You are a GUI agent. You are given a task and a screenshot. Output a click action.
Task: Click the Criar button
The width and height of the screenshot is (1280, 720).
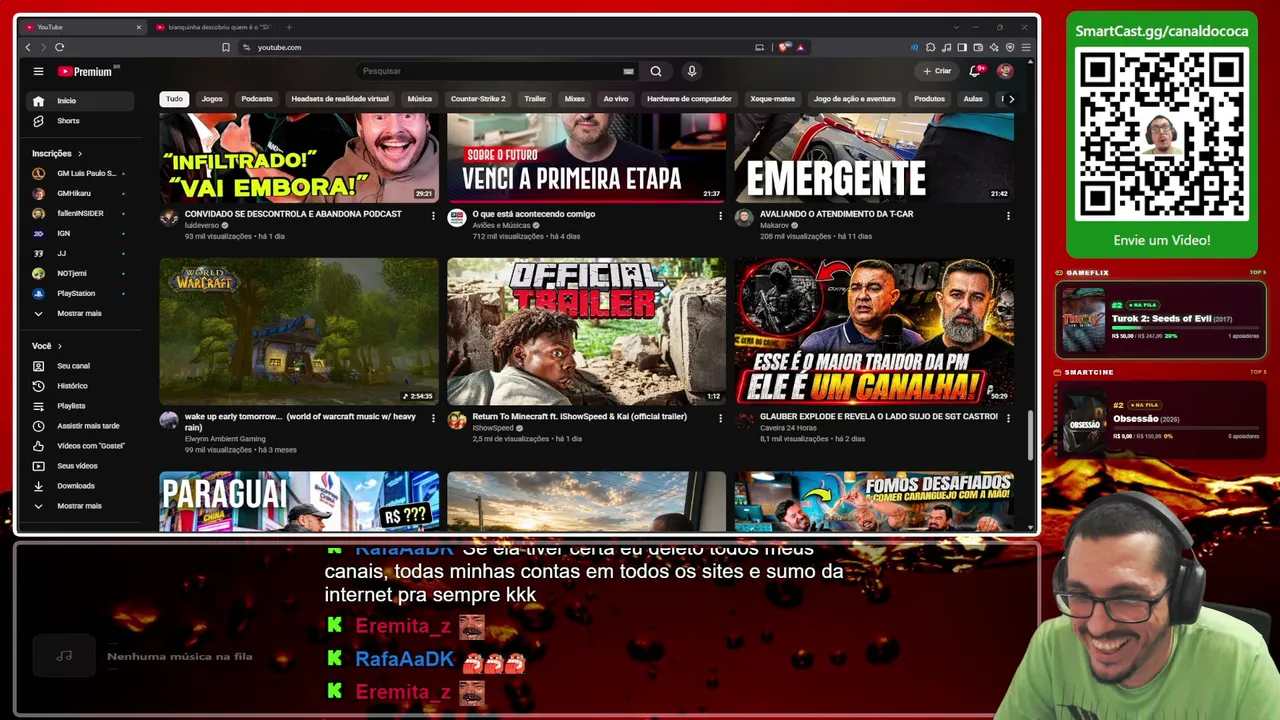pos(937,71)
